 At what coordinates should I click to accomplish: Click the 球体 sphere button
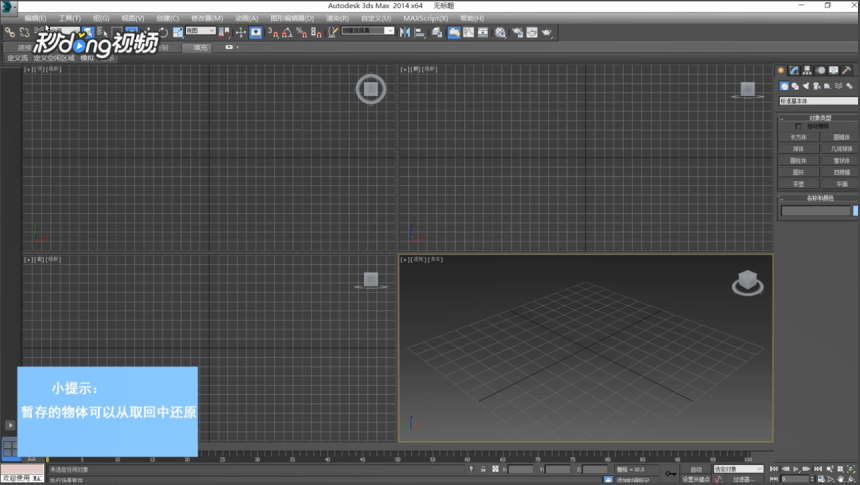click(799, 149)
